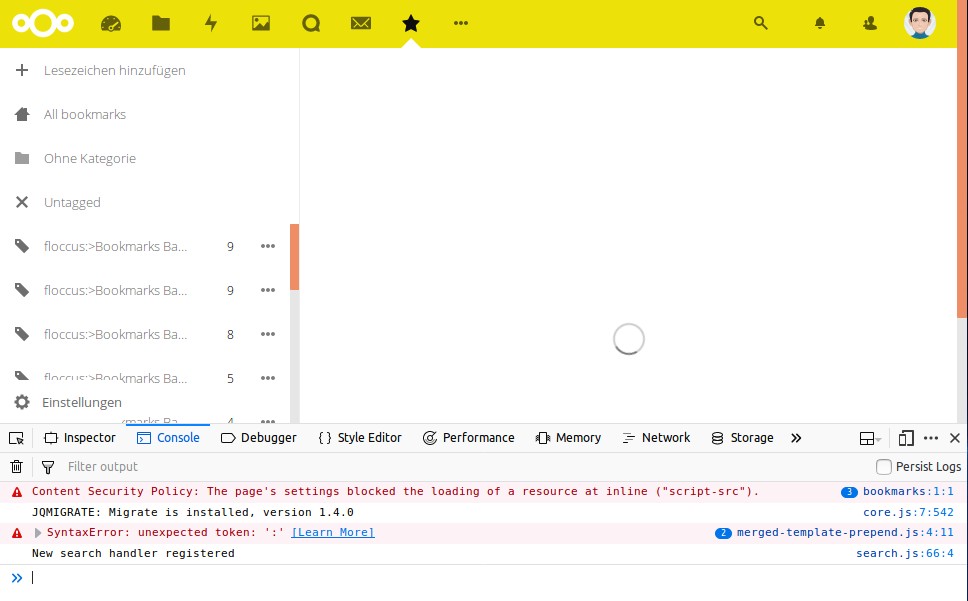Open the more apps menu with three dots
The image size is (968, 601).
[x=460, y=22]
